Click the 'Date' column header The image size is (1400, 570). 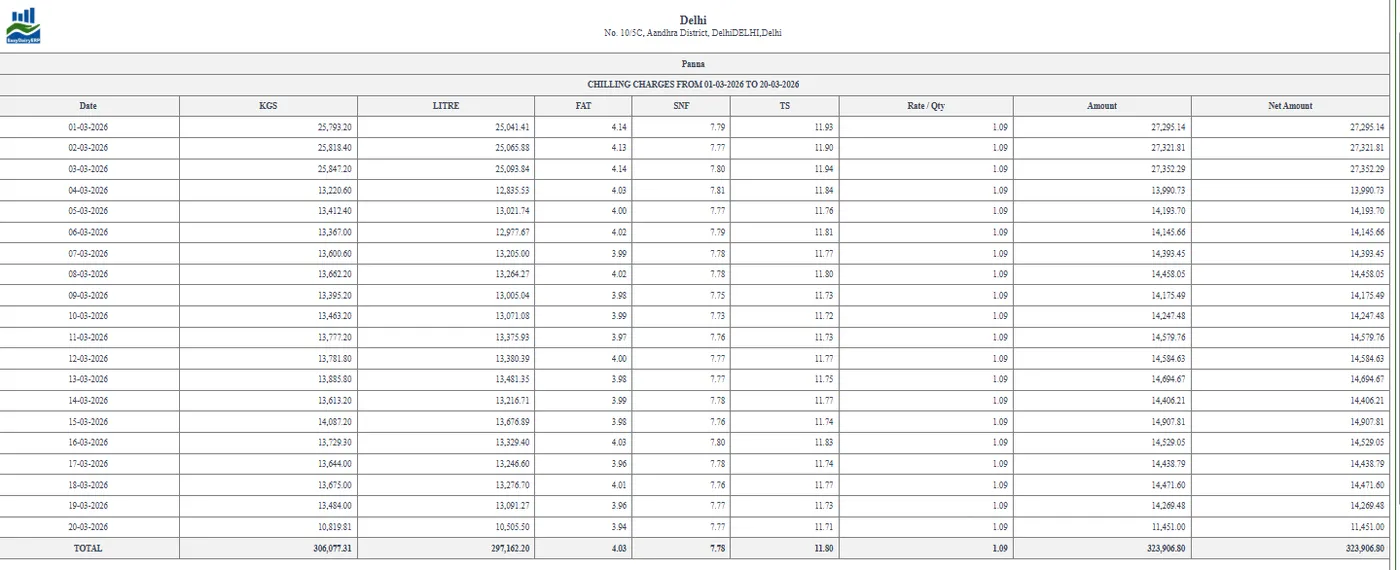tap(89, 106)
